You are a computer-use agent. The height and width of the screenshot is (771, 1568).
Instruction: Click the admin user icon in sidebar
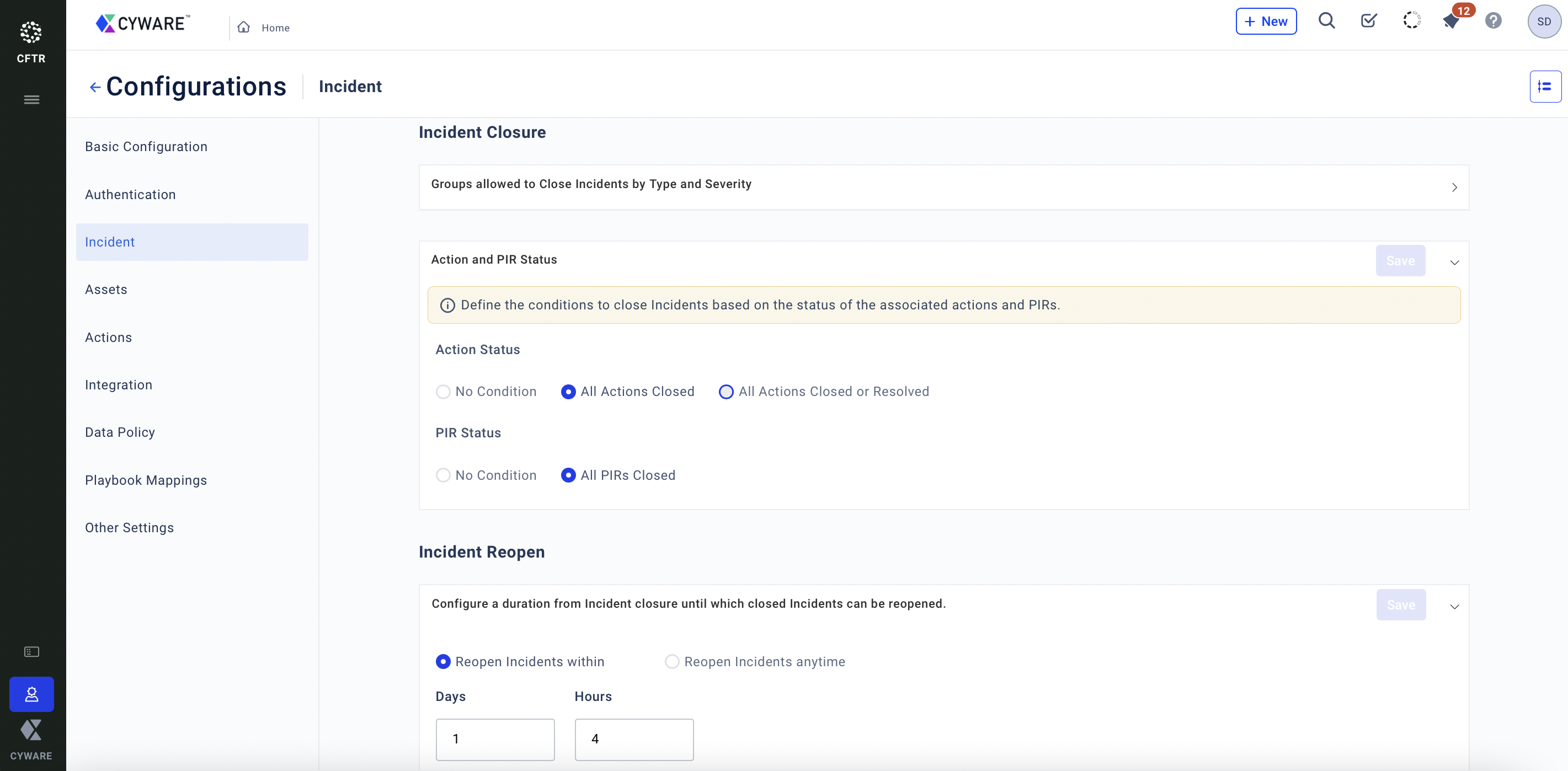tap(31, 694)
